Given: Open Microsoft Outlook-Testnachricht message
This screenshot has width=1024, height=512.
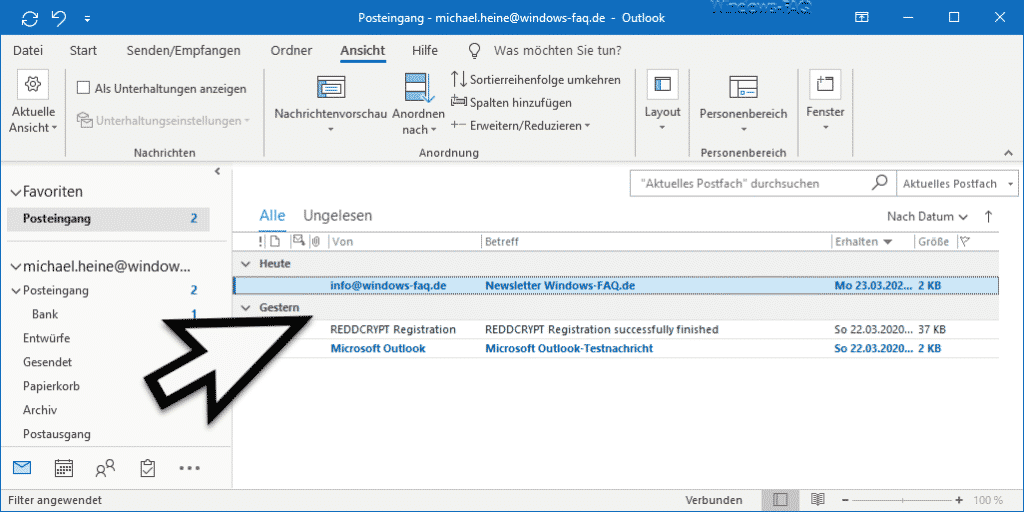Looking at the screenshot, I should 616,348.
